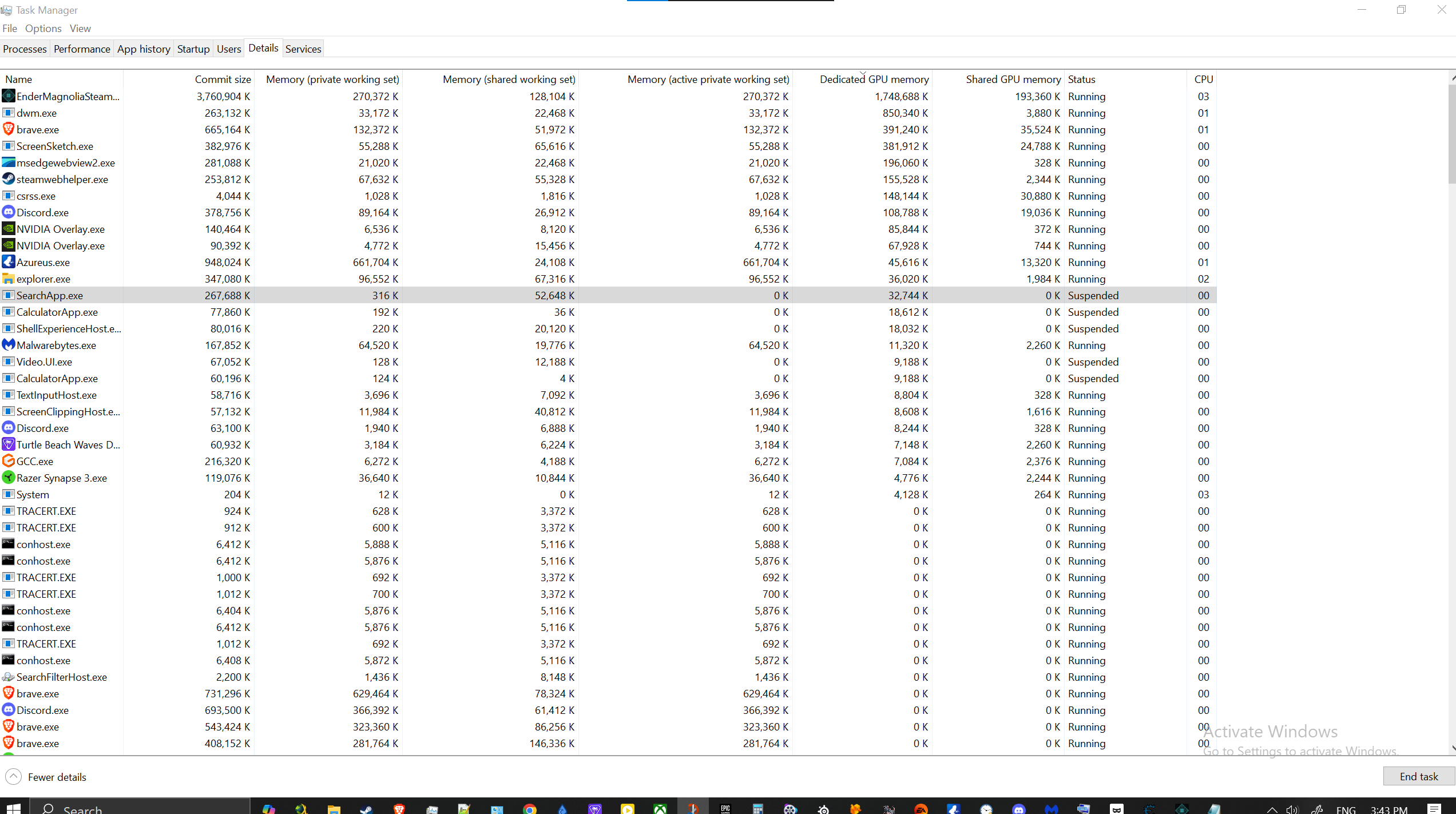Click the Brave icon on the 731,296 K row
This screenshot has width=1456, height=814.
[9, 693]
